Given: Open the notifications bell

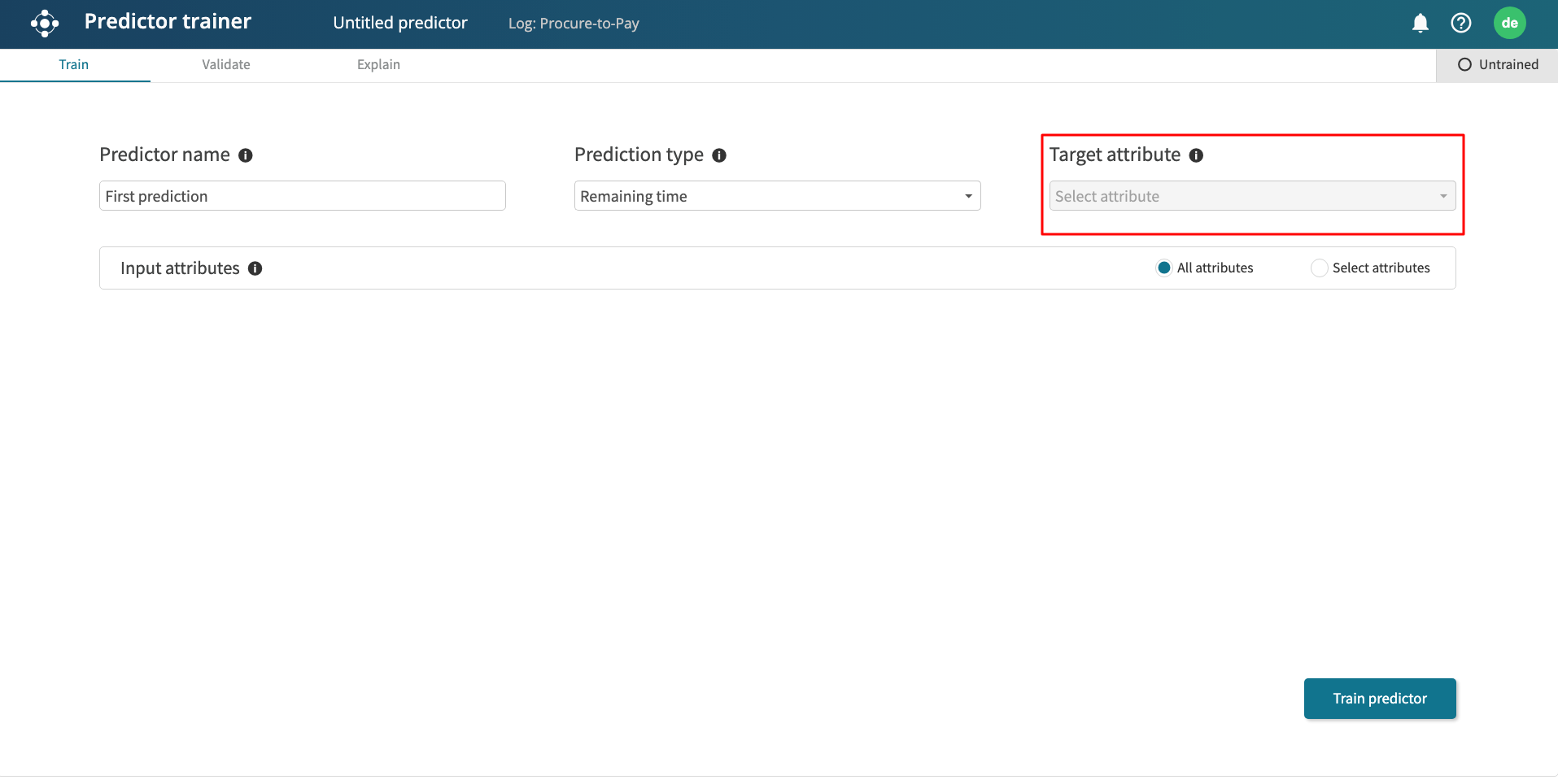Looking at the screenshot, I should point(1420,24).
